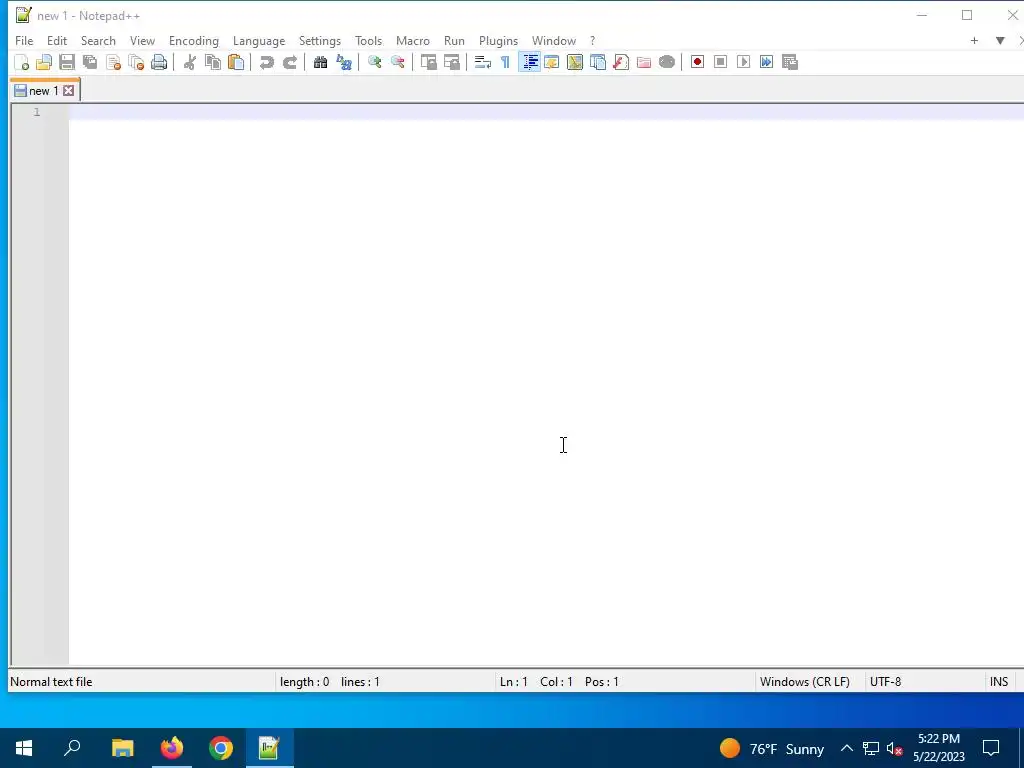Toggle Word wrap in toolbar
Screen dimensions: 1024x768
pyautogui.click(x=483, y=62)
